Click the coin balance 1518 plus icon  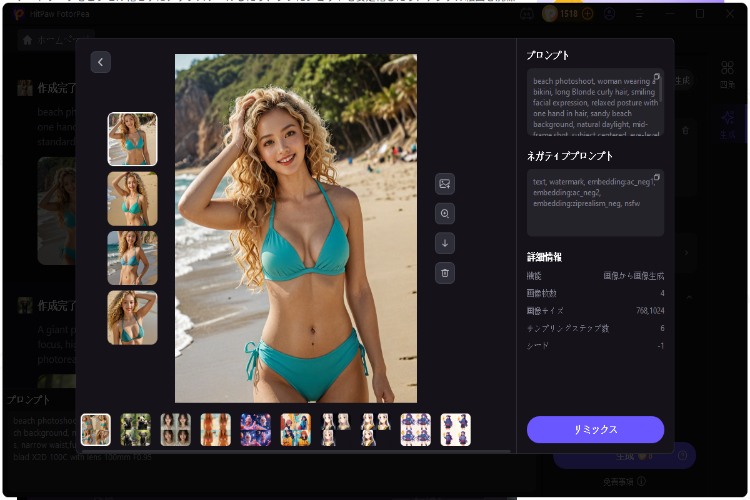(x=587, y=14)
